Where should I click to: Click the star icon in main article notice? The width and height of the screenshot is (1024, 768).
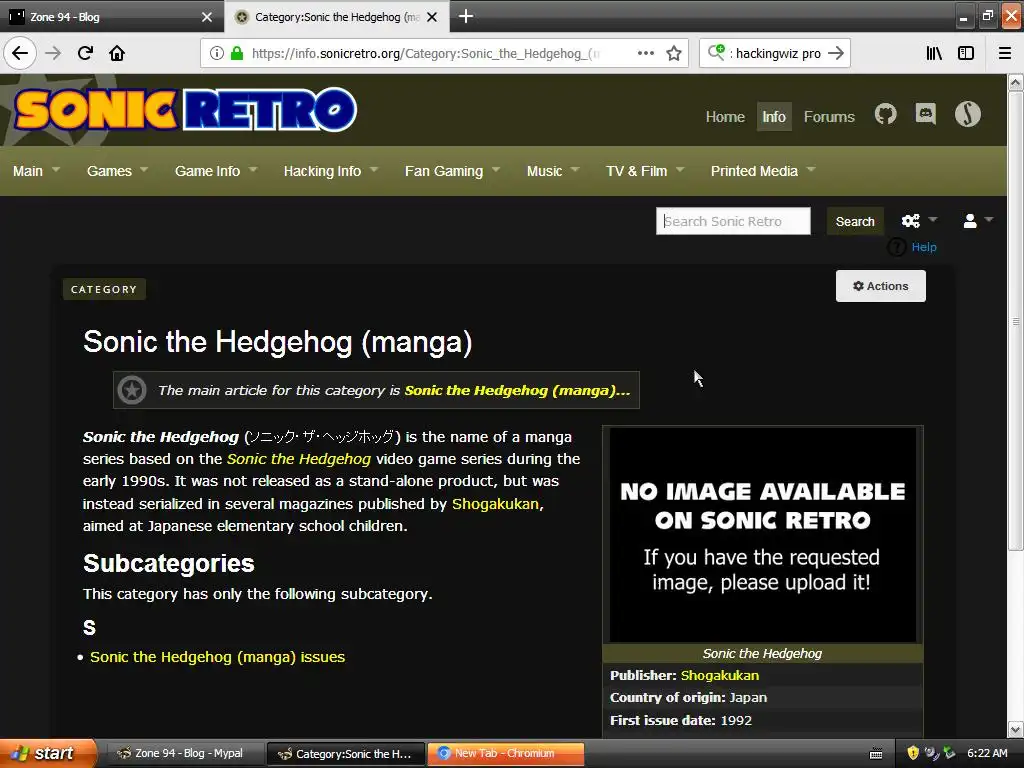point(132,390)
